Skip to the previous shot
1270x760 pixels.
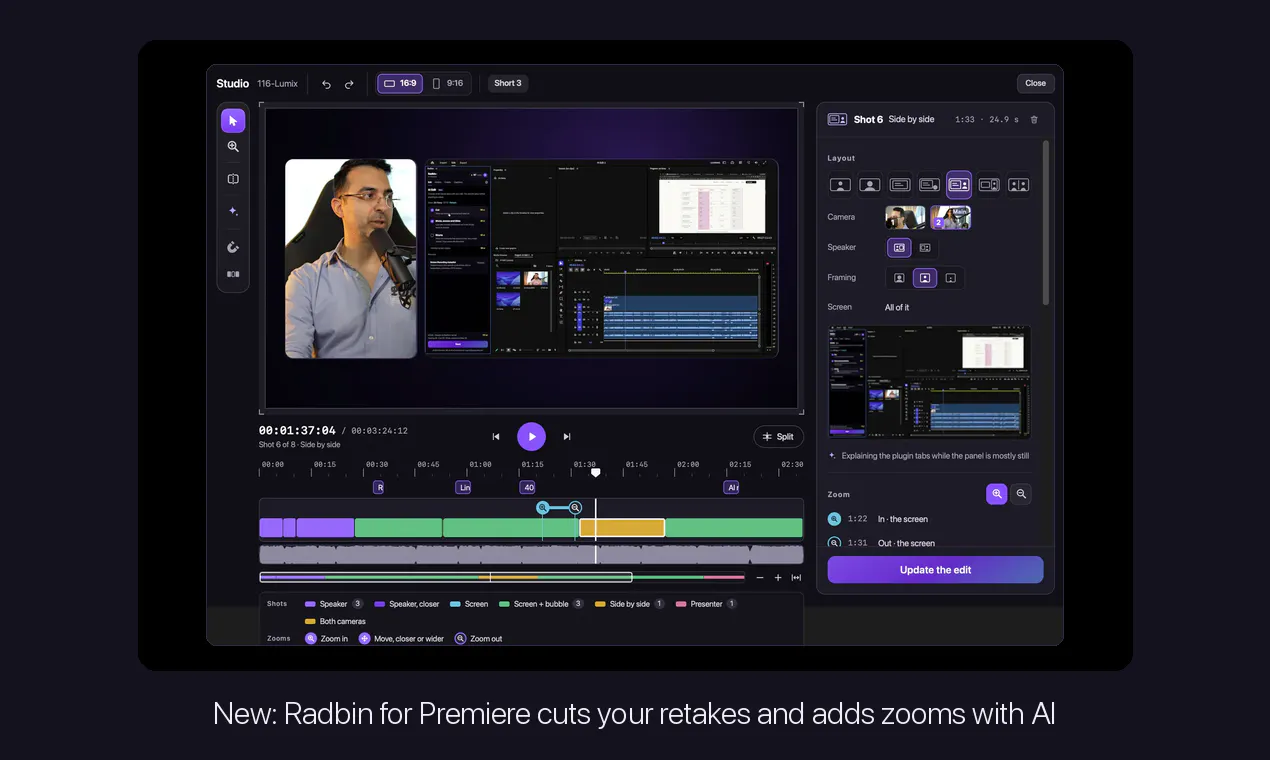(x=496, y=437)
